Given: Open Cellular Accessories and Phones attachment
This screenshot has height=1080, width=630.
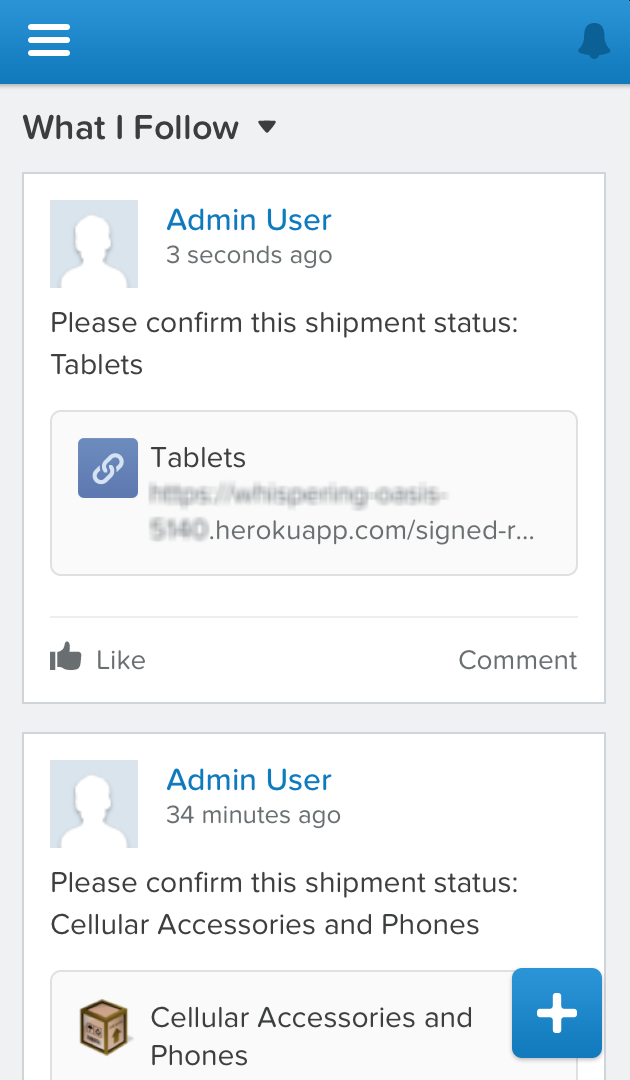Looking at the screenshot, I should [x=311, y=1036].
